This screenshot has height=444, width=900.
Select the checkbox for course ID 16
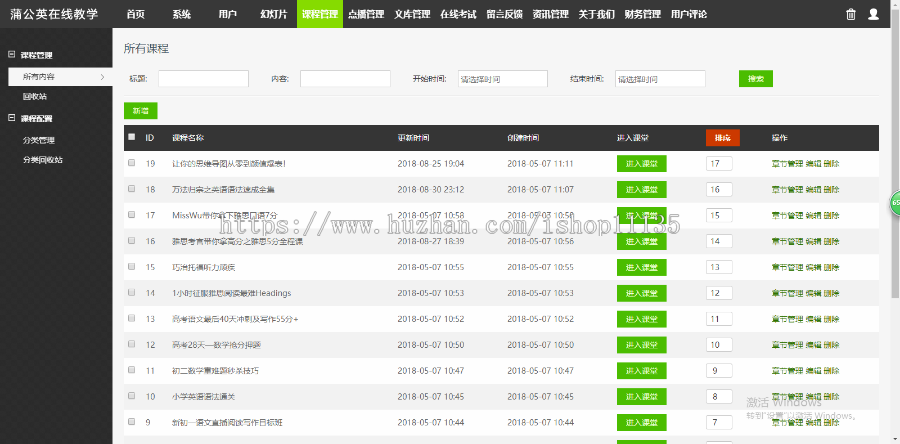(131, 241)
